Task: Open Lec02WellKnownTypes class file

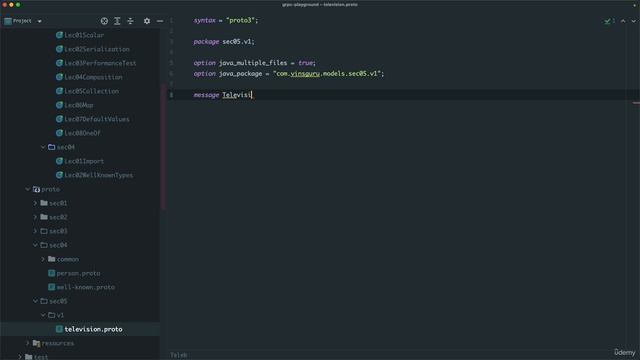Action: pos(98,175)
